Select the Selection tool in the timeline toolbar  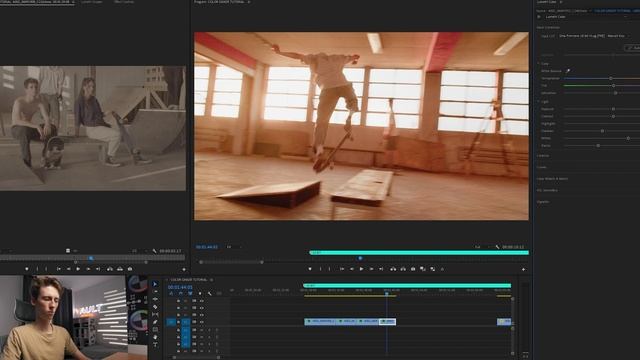coord(155,284)
